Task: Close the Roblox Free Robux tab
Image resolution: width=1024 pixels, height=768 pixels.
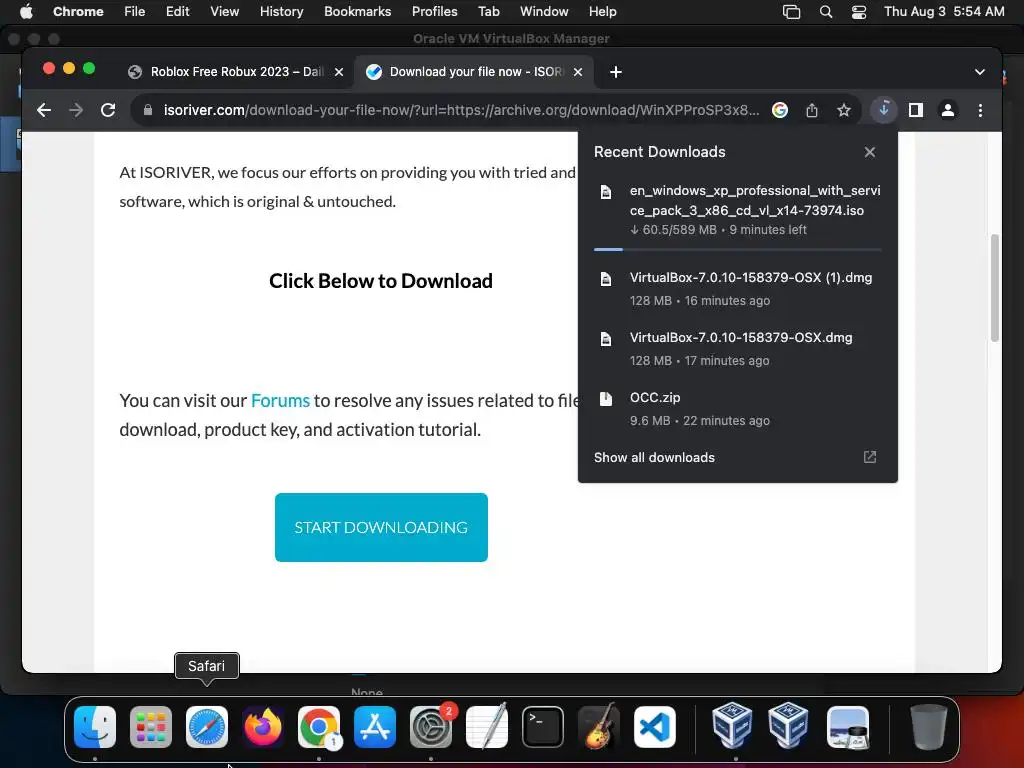Action: 339,72
